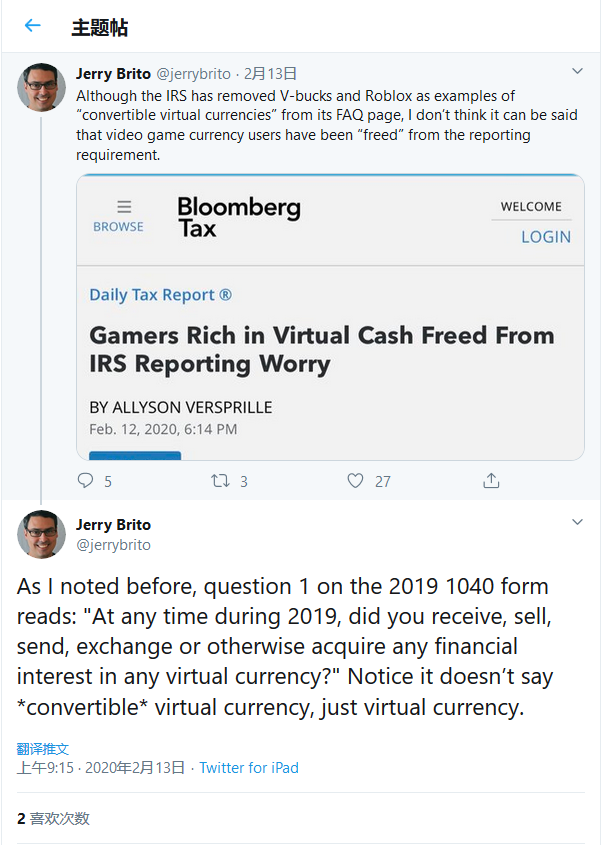Click the Jerry Brito name in first tweet
Screen dimensions: 602x845
pos(113,73)
